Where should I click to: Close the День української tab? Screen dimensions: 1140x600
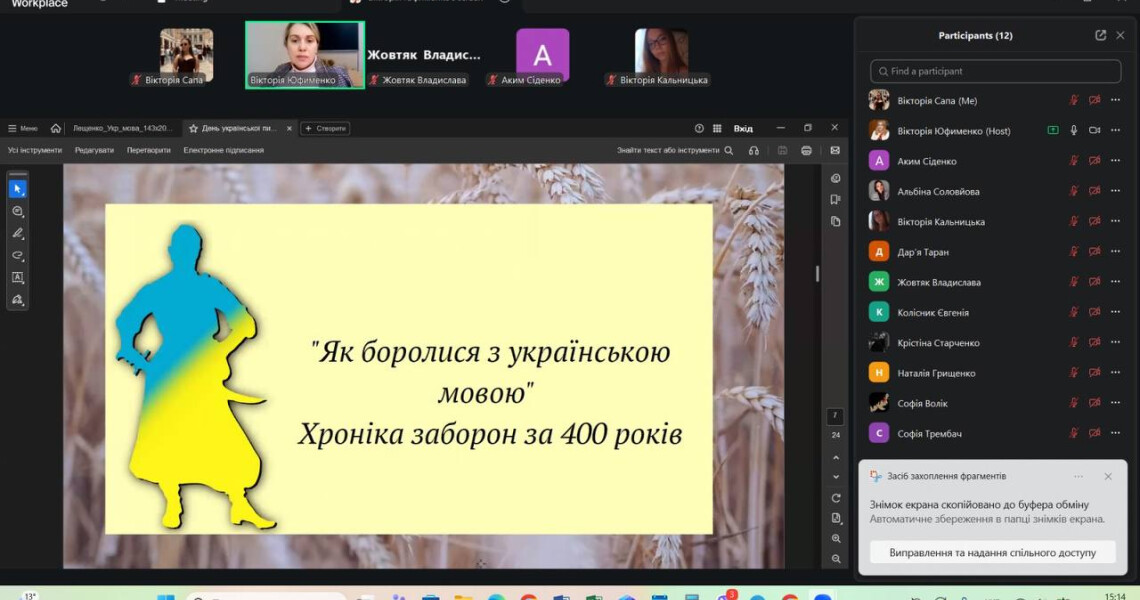pos(289,128)
